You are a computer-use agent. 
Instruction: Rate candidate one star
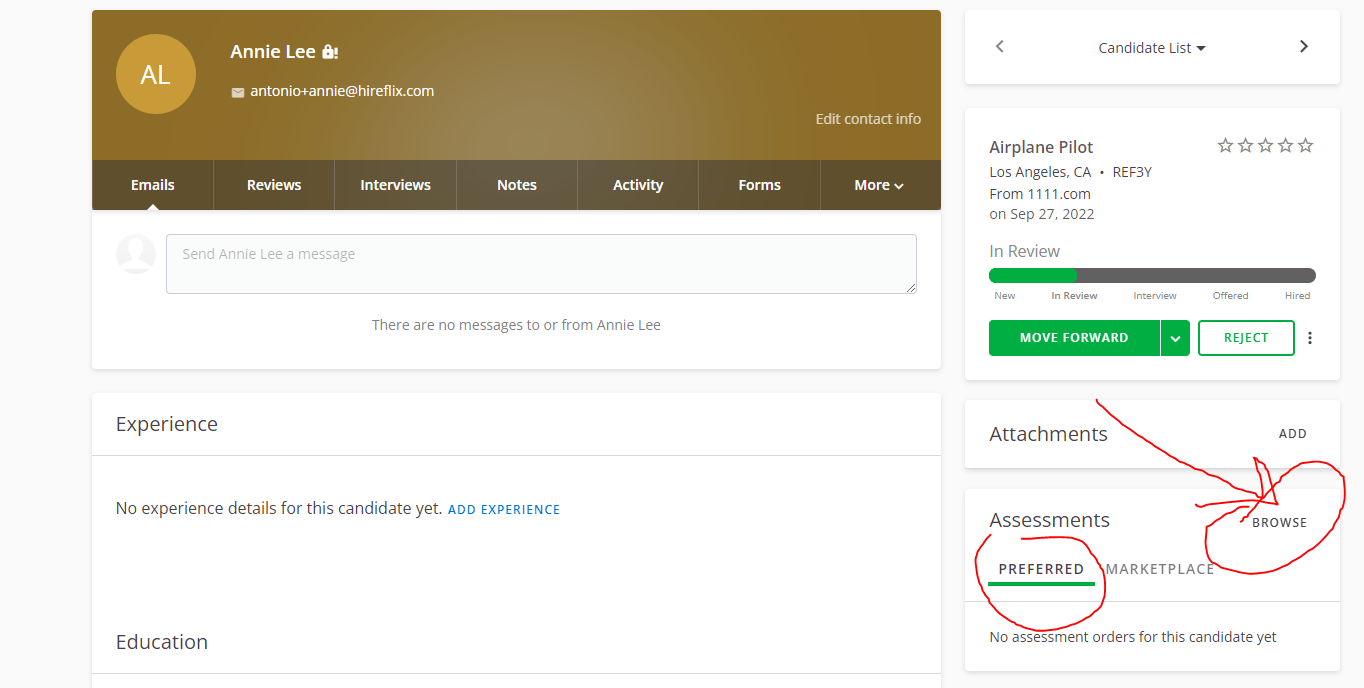click(x=1225, y=146)
